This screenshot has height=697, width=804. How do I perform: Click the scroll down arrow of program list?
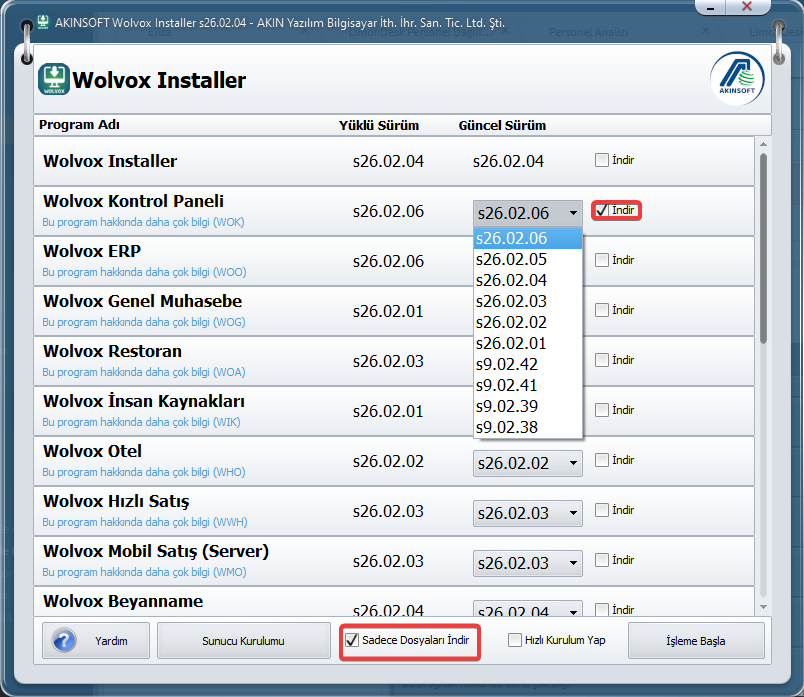click(764, 606)
